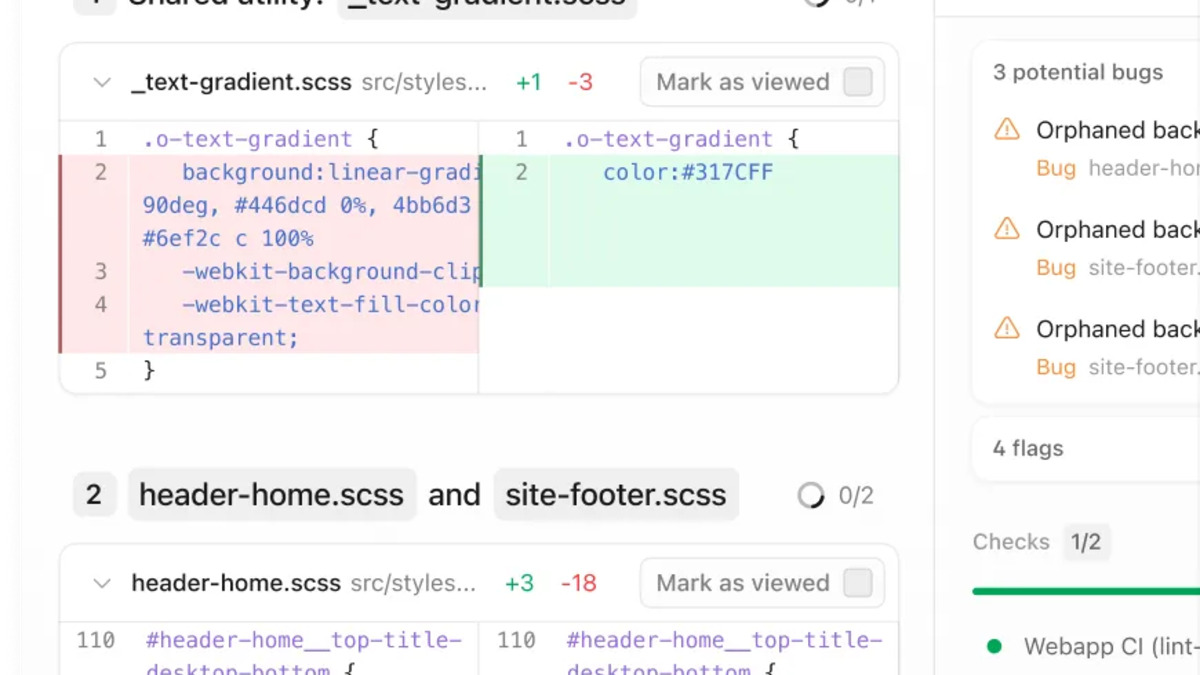Expand the 3 potential bugs section
This screenshot has width=1200, height=675.
(1078, 72)
